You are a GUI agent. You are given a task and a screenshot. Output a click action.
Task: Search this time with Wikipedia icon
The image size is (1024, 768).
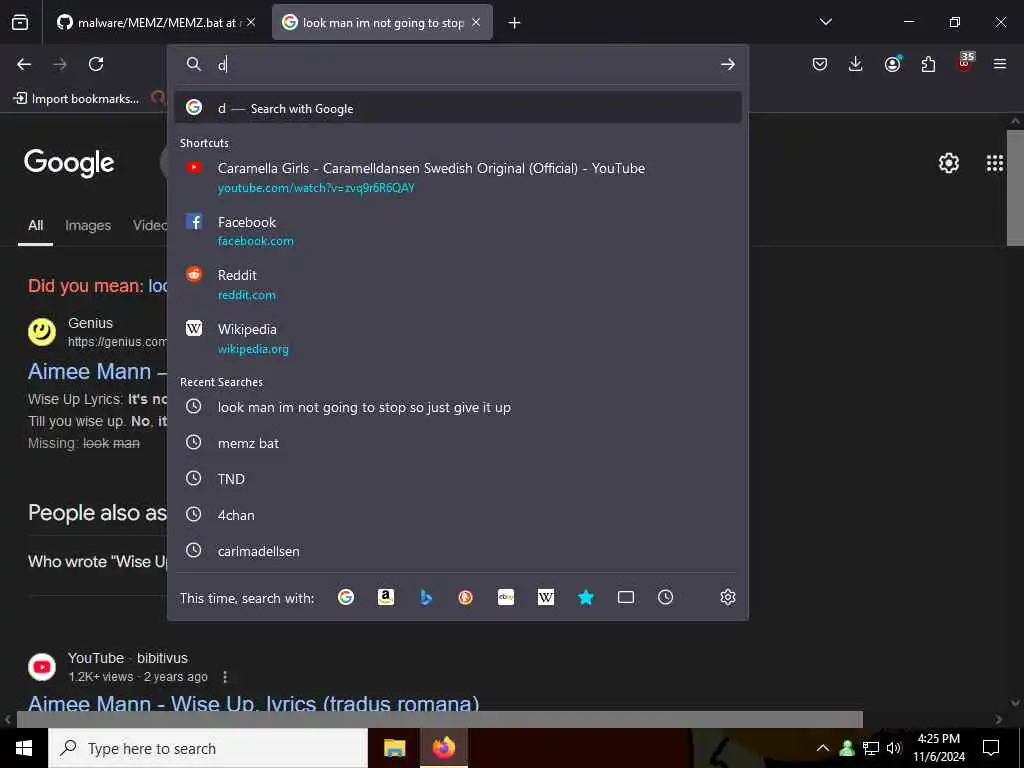point(546,597)
